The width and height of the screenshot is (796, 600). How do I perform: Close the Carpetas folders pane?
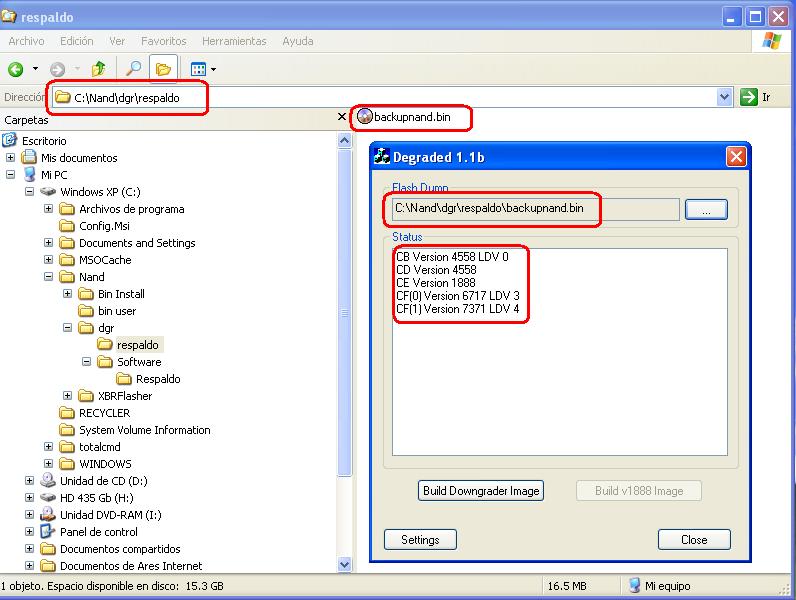(x=342, y=117)
